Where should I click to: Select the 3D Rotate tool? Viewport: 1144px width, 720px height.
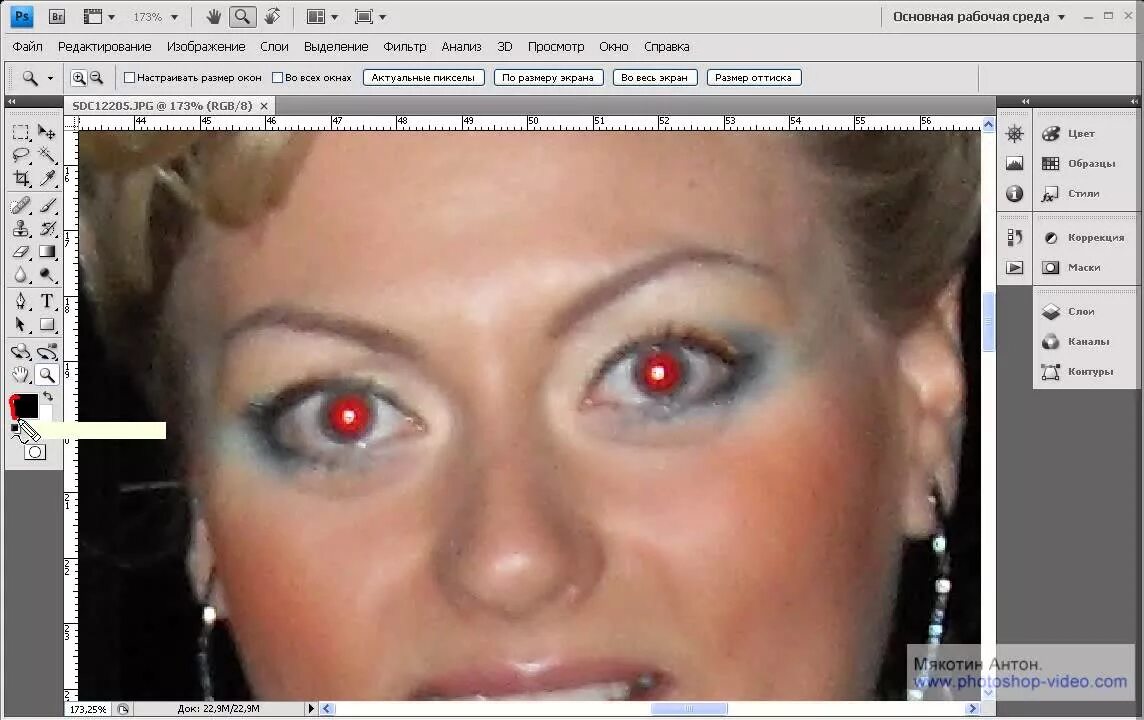point(20,352)
